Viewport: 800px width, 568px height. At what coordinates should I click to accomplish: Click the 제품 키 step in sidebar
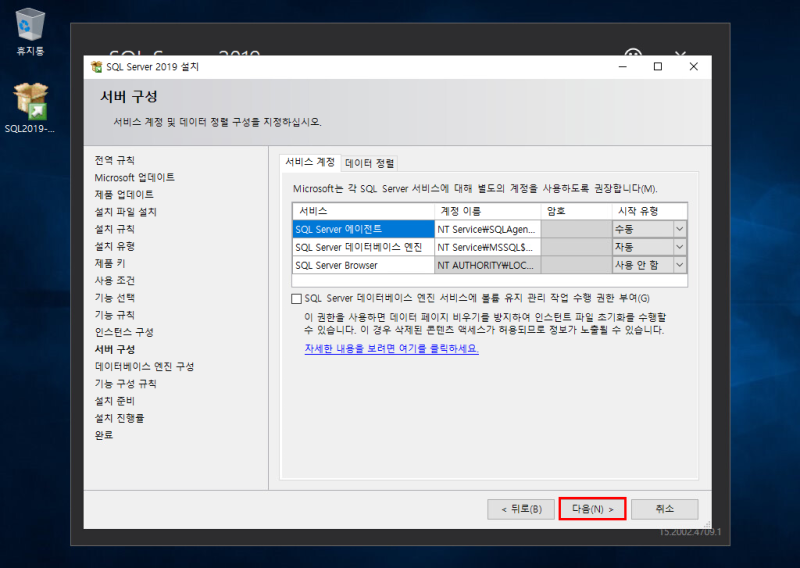coord(110,263)
